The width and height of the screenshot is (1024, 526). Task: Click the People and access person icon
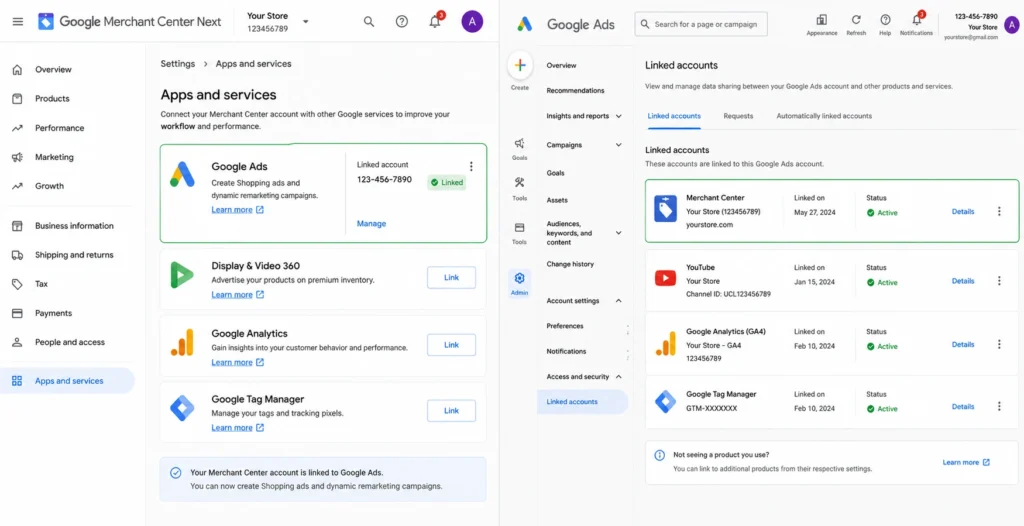[x=18, y=342]
